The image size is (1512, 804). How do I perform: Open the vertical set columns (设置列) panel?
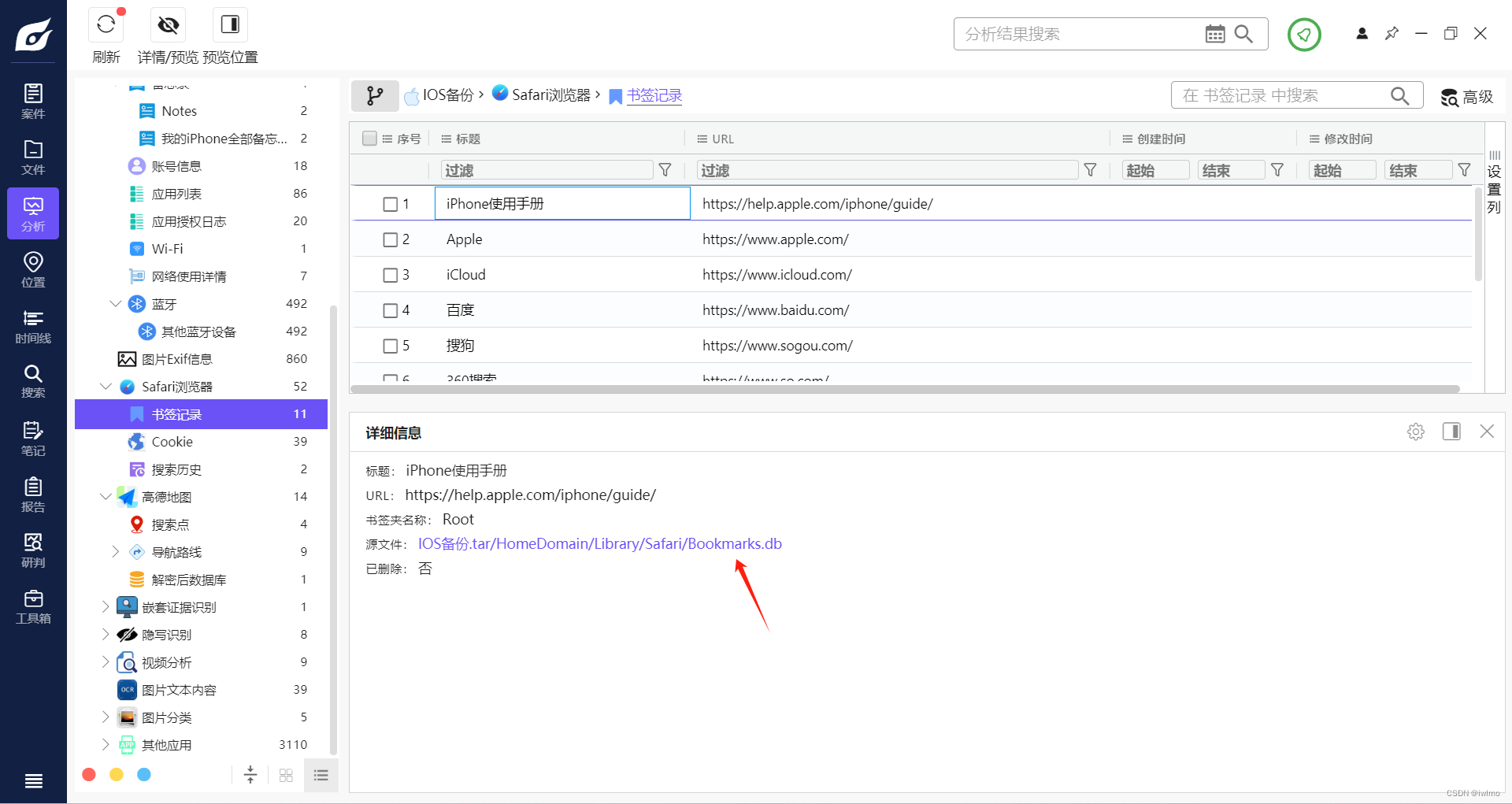[x=1494, y=183]
